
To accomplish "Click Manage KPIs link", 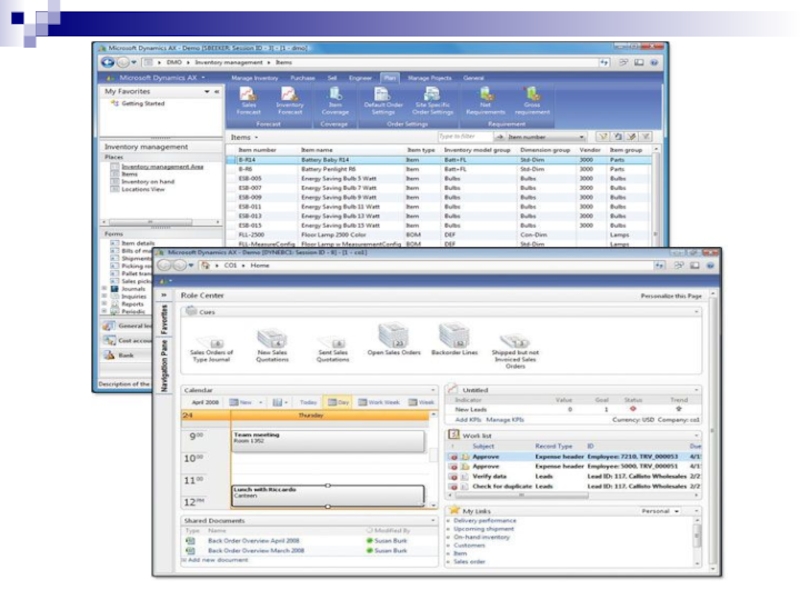I will pyautogui.click(x=505, y=420).
